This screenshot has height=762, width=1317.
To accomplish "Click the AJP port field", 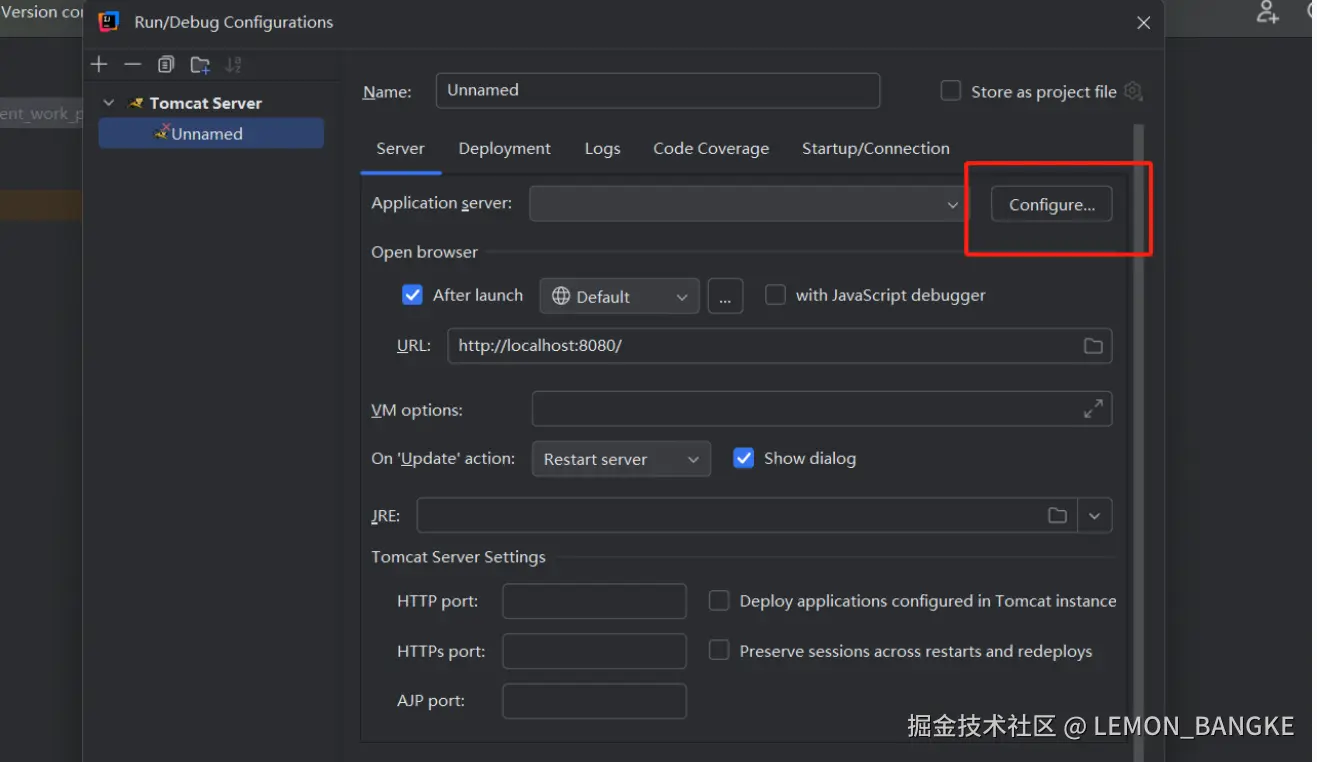I will (594, 701).
